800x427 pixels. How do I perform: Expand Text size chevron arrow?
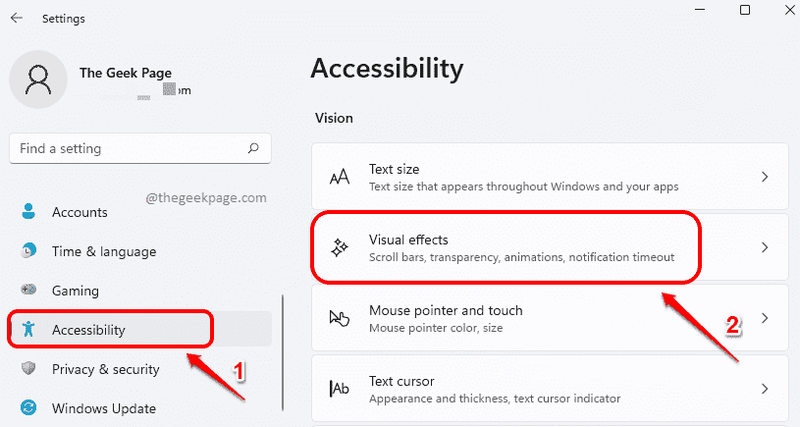pyautogui.click(x=764, y=177)
